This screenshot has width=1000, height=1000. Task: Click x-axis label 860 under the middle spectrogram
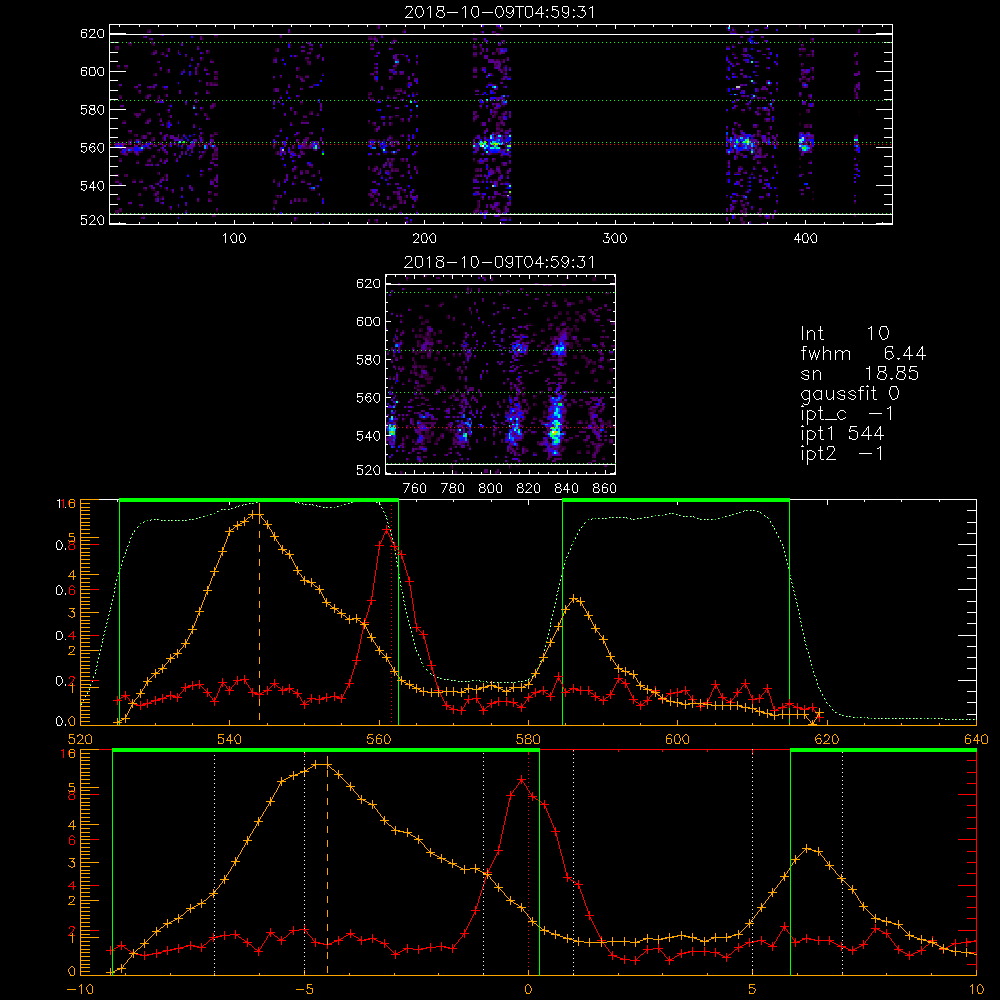(x=604, y=489)
